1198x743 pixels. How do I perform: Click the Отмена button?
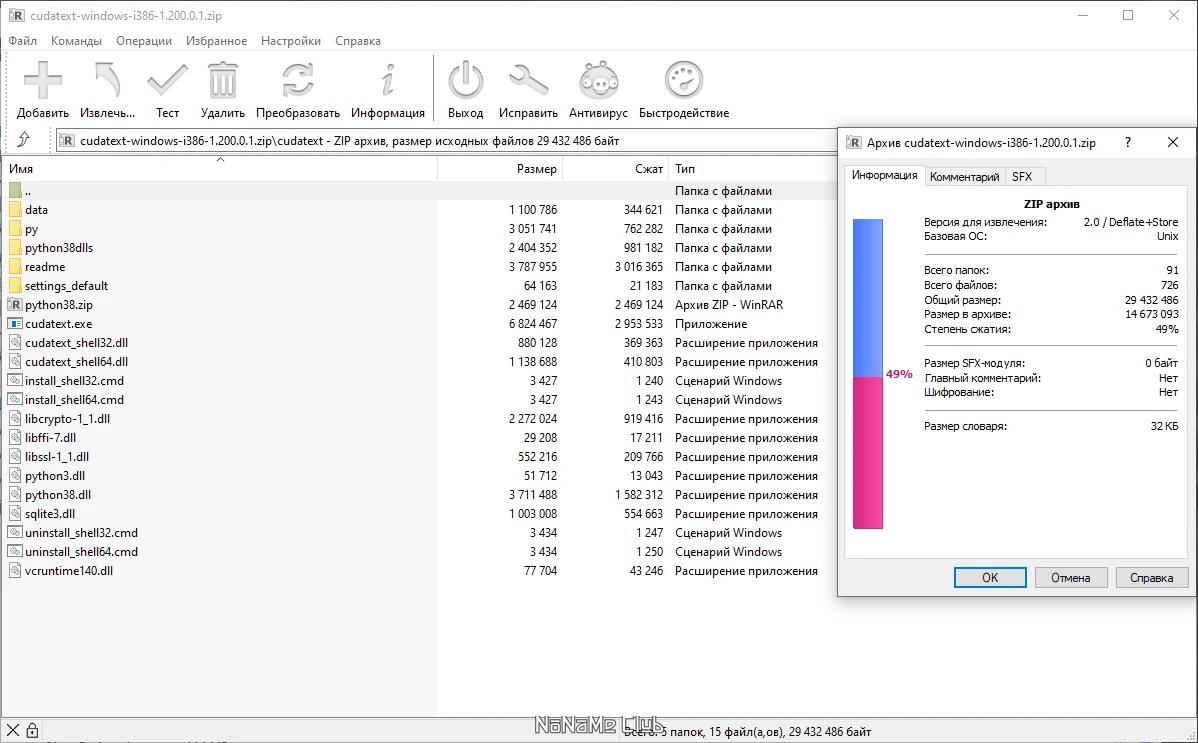point(1070,577)
